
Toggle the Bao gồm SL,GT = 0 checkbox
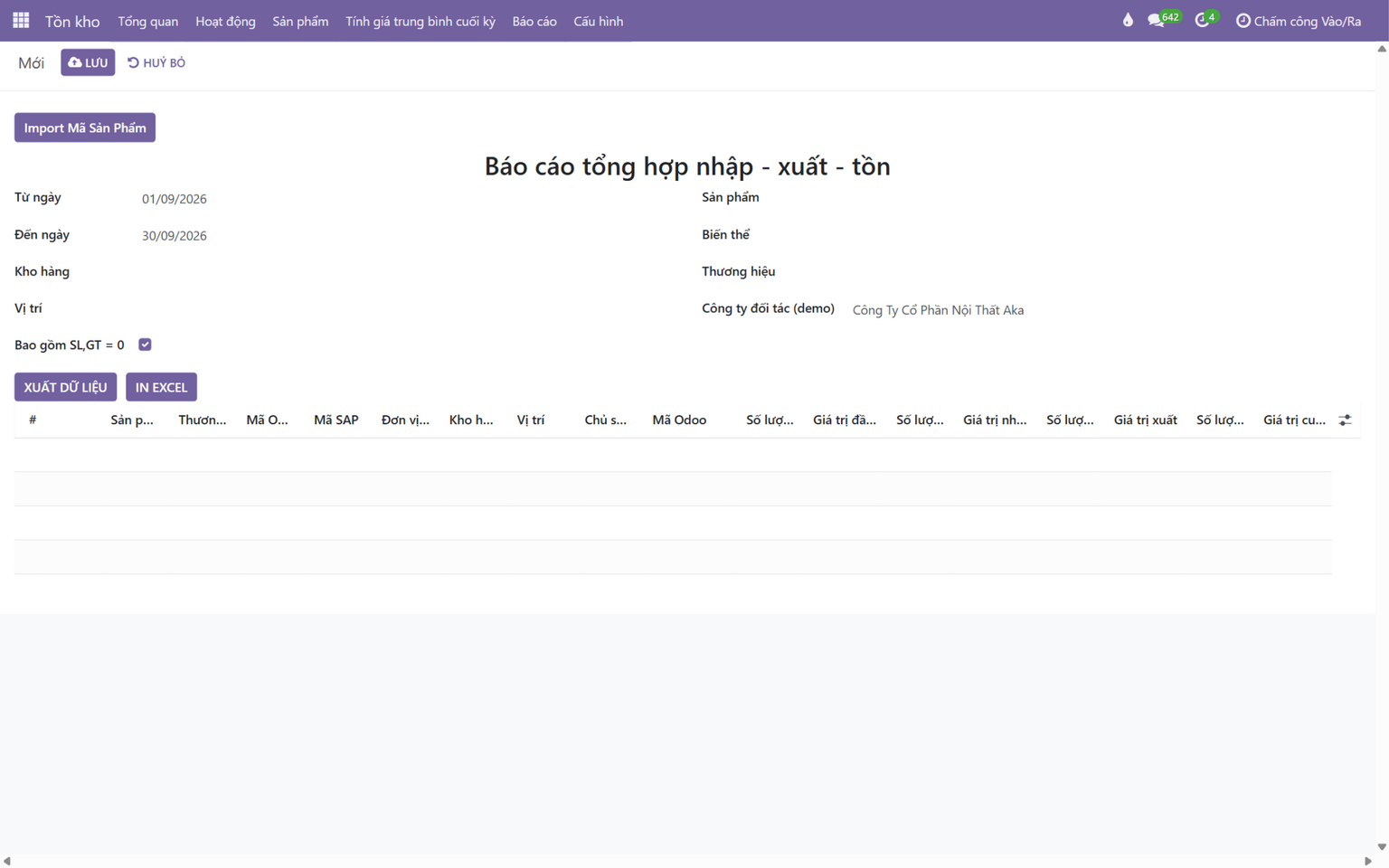145,344
